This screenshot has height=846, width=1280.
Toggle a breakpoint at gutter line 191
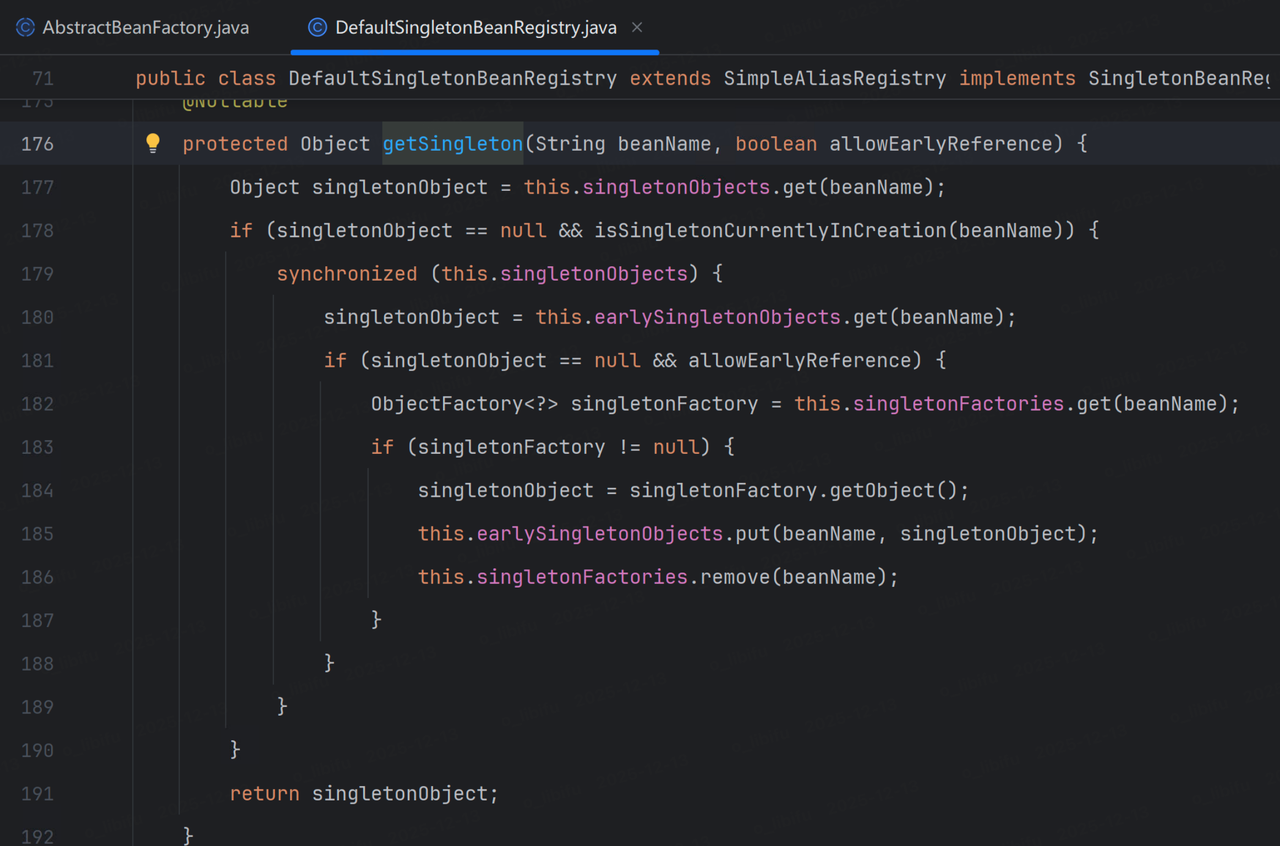tap(37, 793)
